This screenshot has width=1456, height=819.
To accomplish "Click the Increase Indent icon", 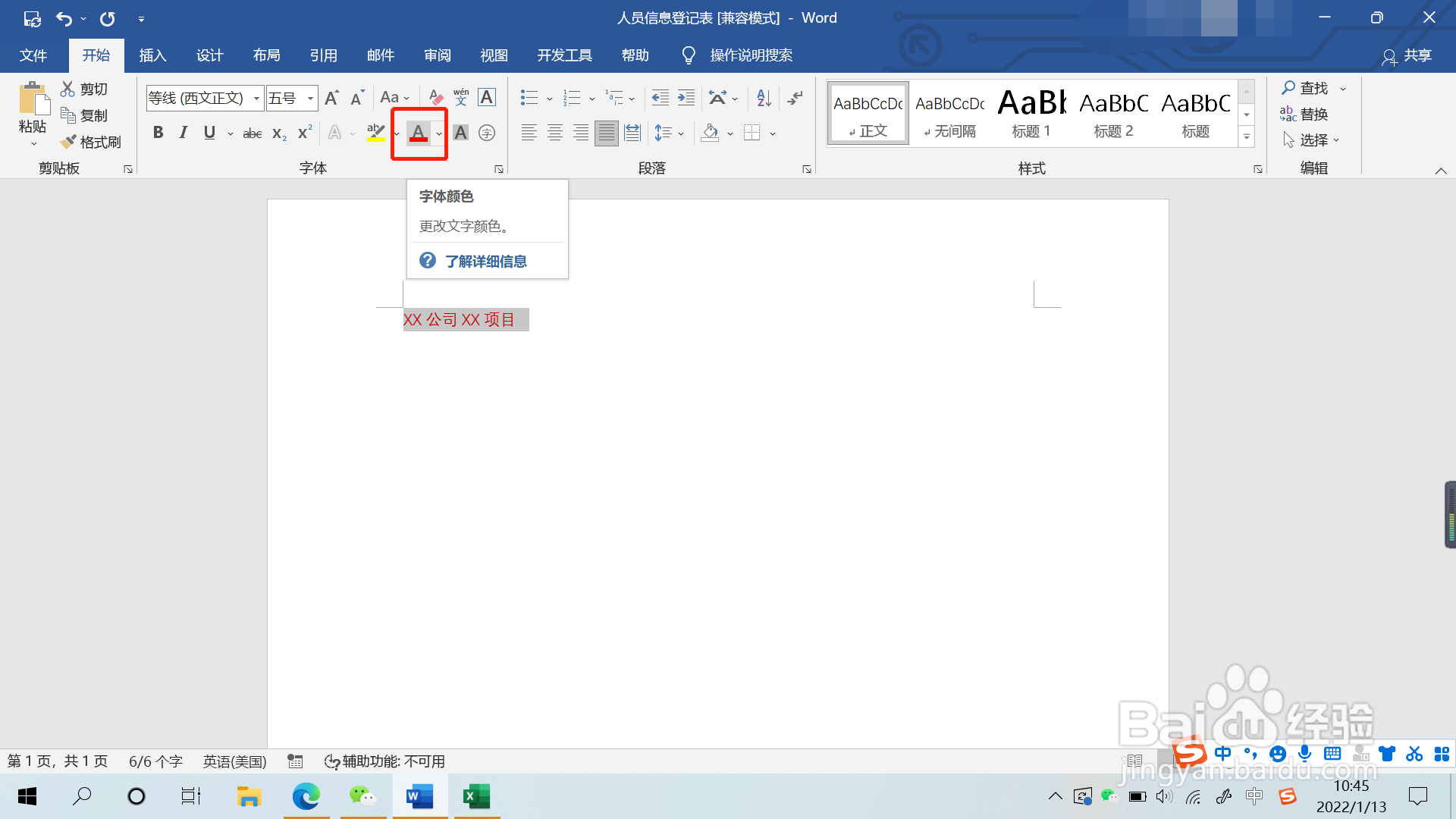I will [x=686, y=97].
